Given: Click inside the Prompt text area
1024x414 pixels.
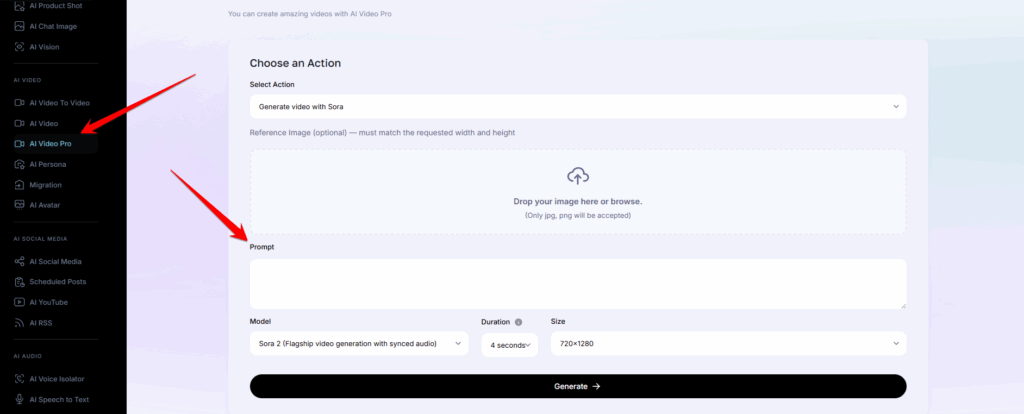Looking at the screenshot, I should point(577,284).
